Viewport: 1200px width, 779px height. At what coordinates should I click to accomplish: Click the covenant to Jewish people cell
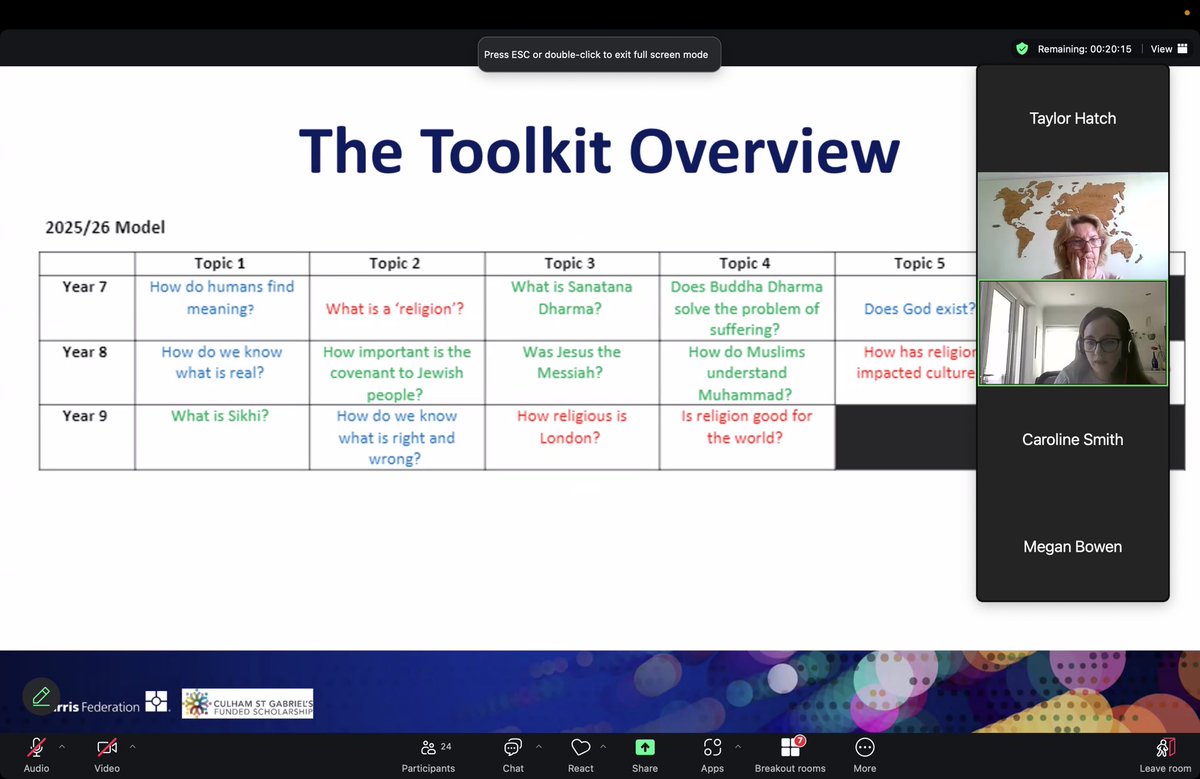[396, 373]
